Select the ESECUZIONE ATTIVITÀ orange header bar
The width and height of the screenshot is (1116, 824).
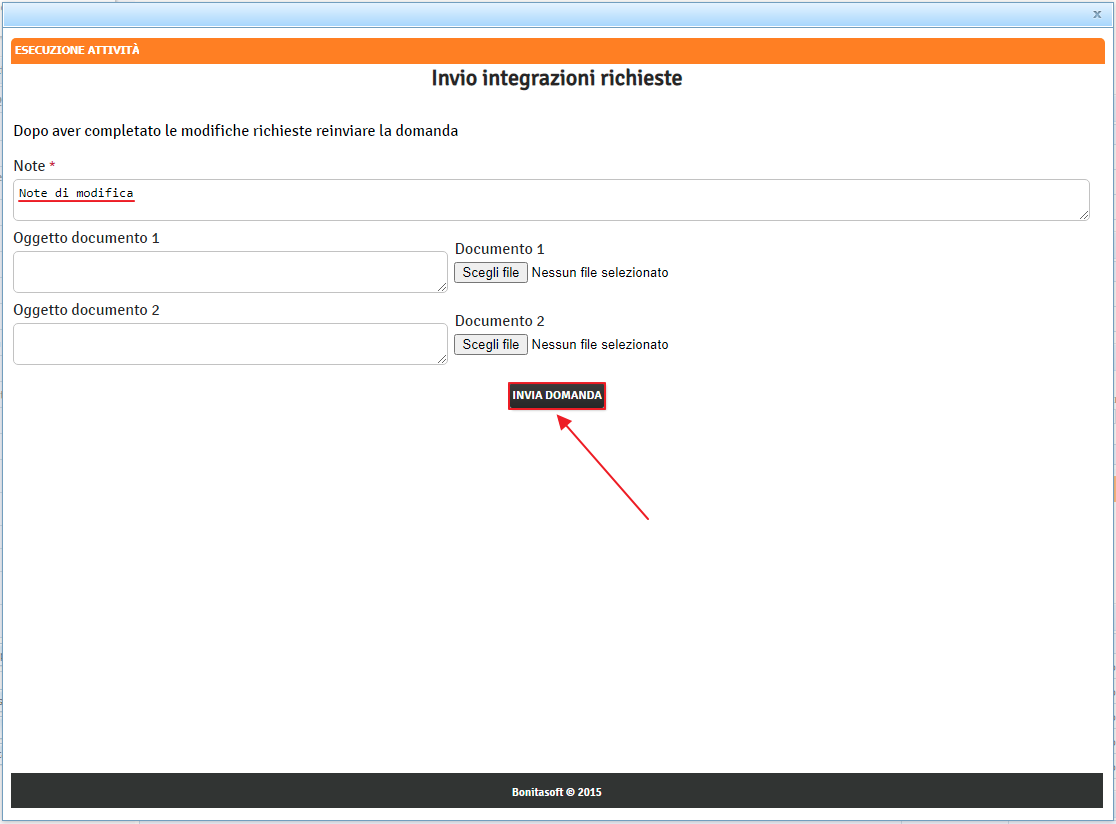(x=557, y=50)
